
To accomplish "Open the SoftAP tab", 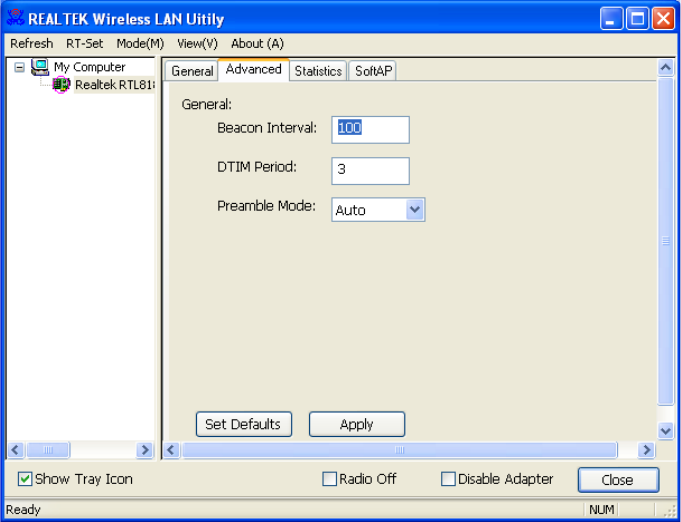I will pyautogui.click(x=373, y=71).
